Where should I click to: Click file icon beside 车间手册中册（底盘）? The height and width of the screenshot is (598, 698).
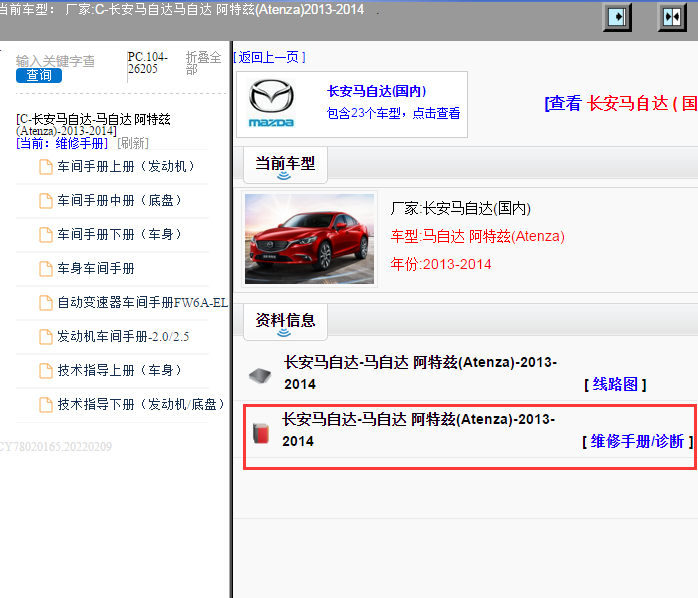click(46, 201)
